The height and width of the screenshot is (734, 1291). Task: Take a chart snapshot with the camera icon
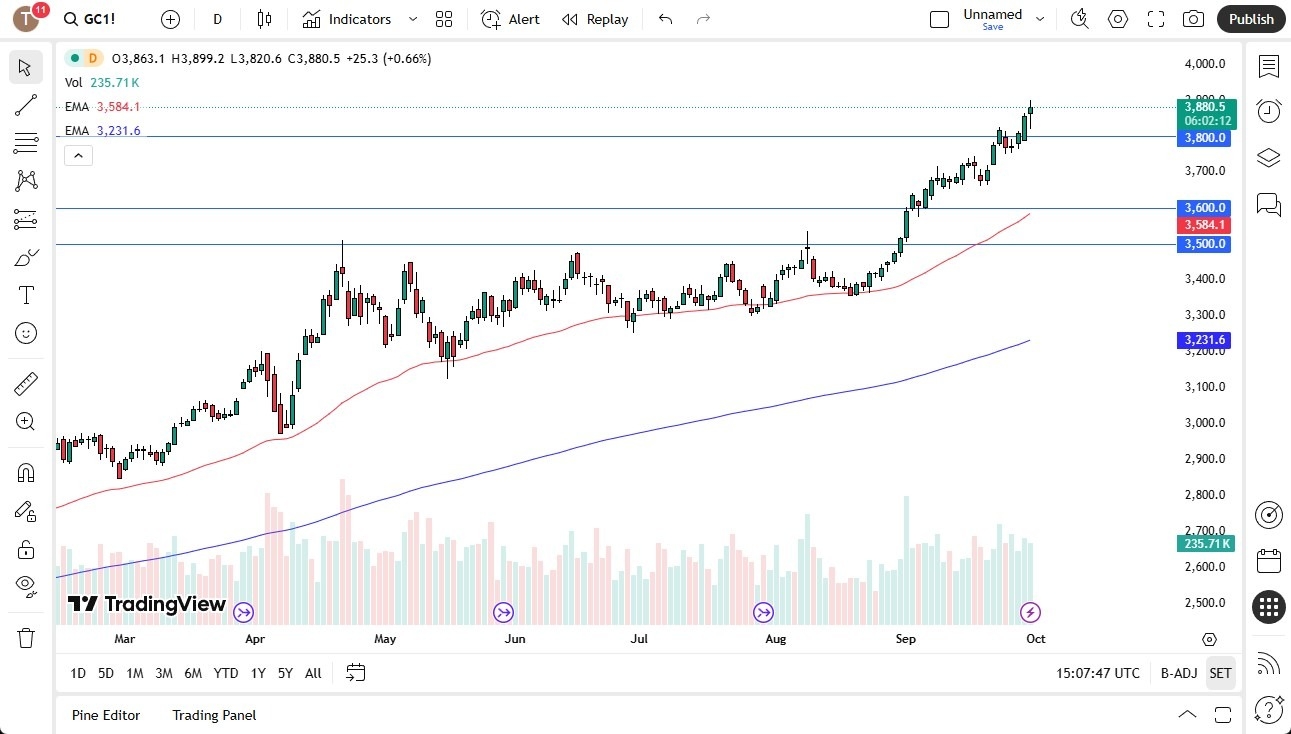tap(1194, 19)
